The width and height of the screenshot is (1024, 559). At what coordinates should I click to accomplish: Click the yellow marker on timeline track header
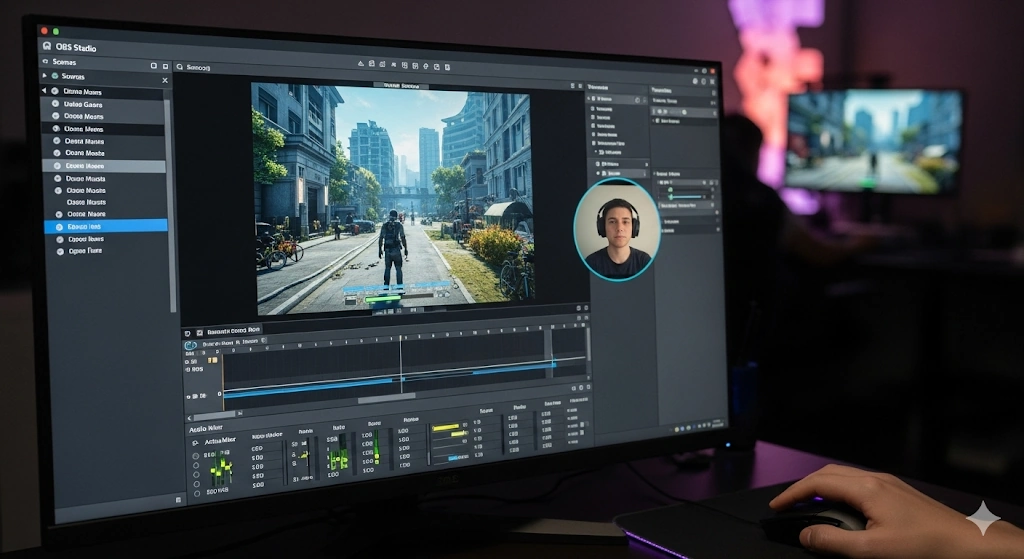pyautogui.click(x=212, y=360)
